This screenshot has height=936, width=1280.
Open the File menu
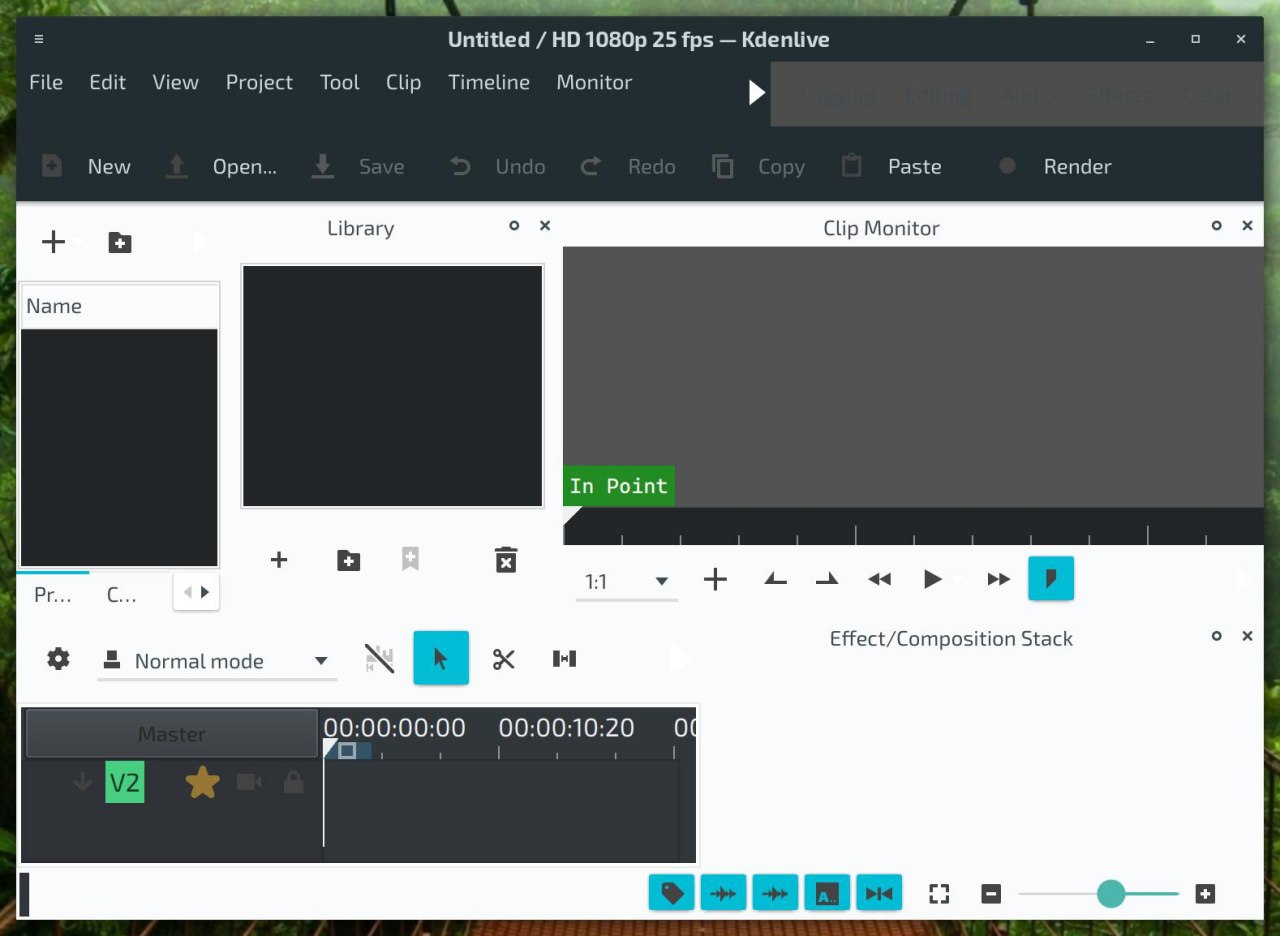tap(46, 82)
